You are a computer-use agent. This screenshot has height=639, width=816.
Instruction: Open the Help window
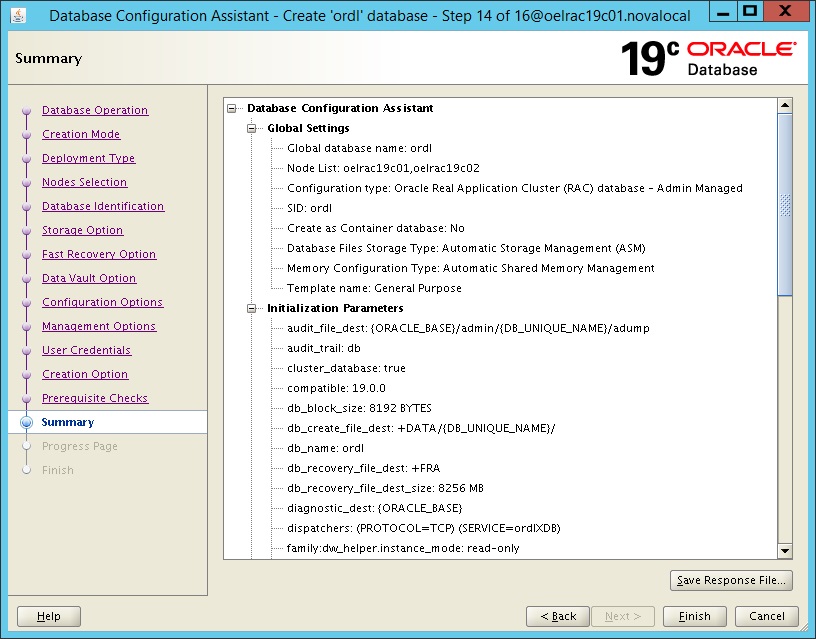point(48,616)
